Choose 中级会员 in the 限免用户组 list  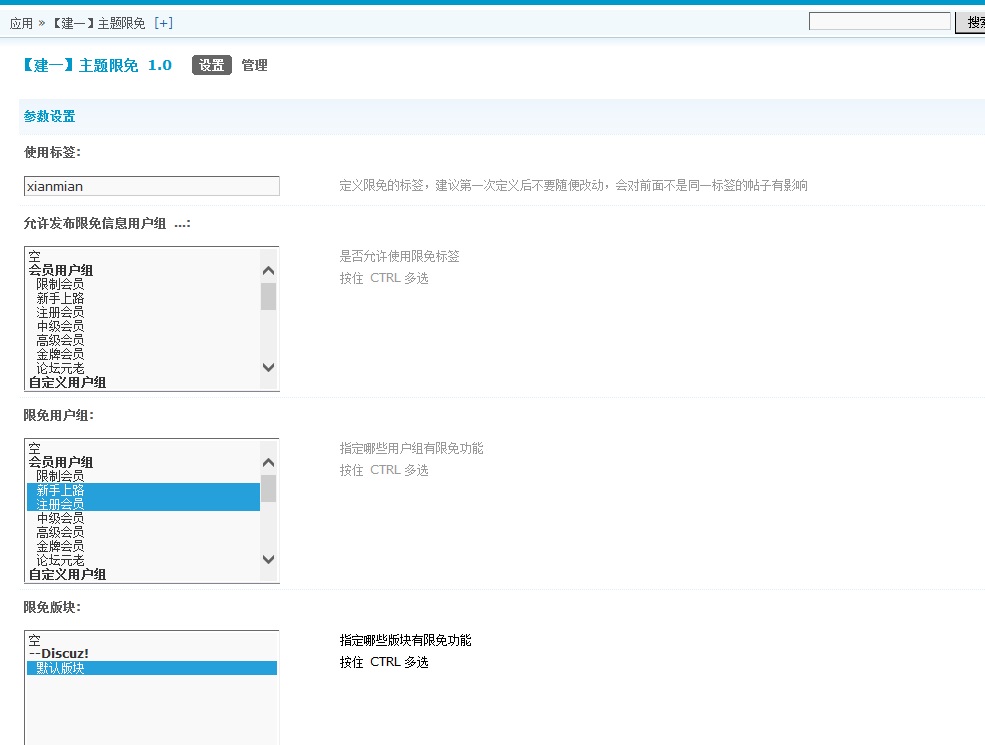[60, 518]
